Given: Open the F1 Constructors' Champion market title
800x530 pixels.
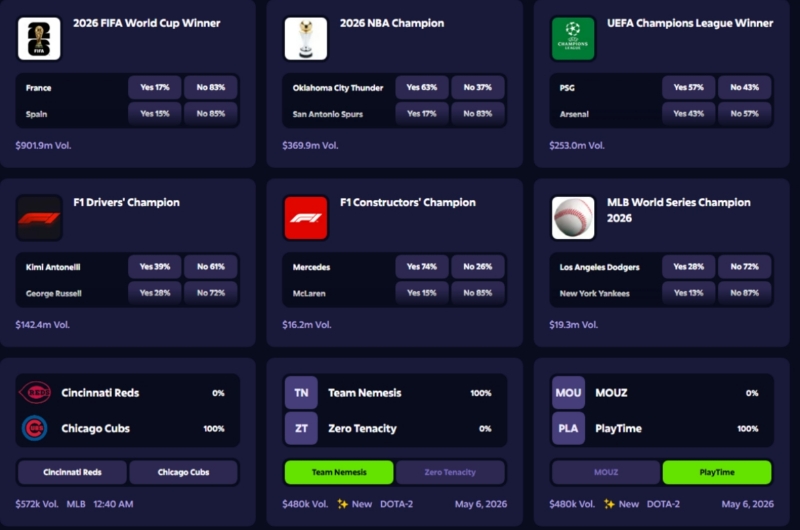Looking at the screenshot, I should click(x=408, y=203).
